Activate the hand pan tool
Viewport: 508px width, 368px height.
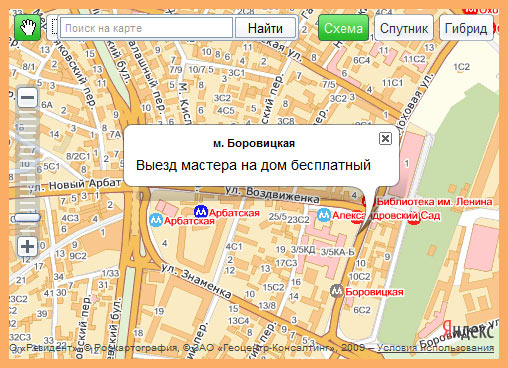click(x=27, y=28)
